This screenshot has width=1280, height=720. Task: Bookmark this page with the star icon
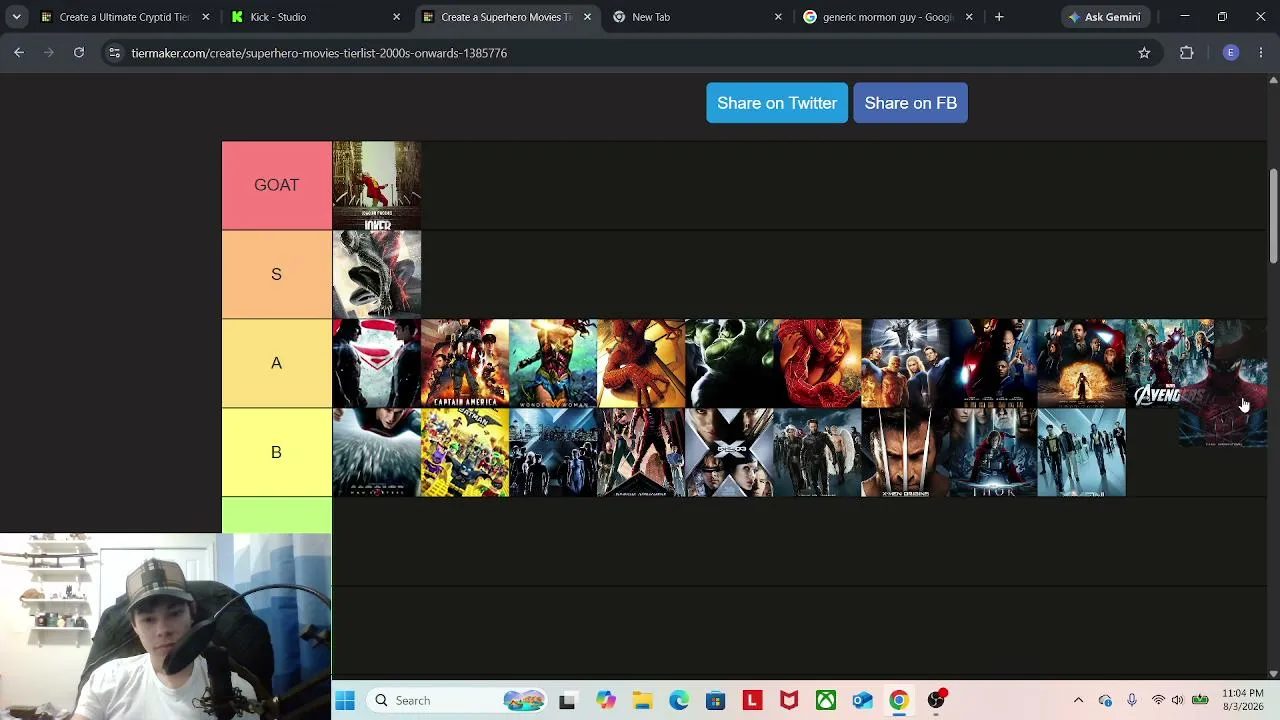(x=1144, y=53)
